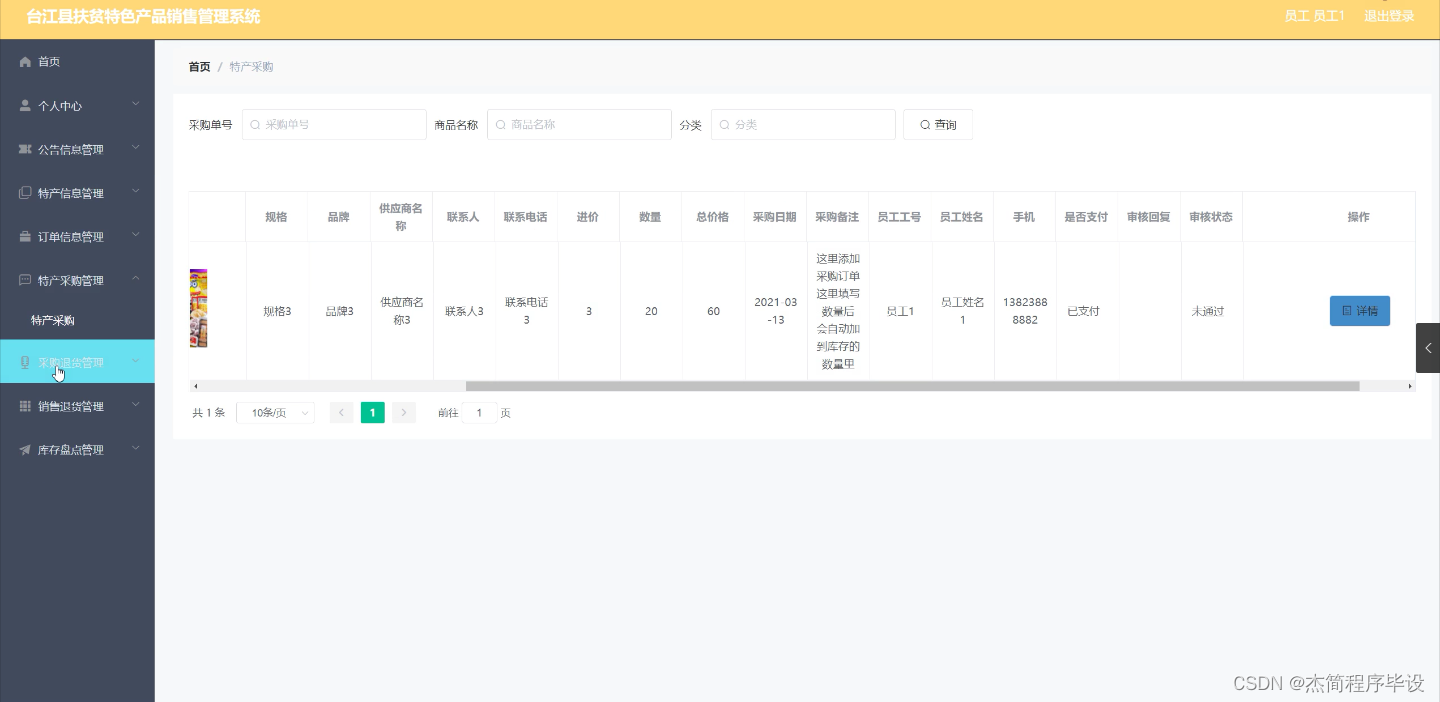Click the copy icon beside 特产信息管理
The height and width of the screenshot is (702, 1440).
coord(26,193)
